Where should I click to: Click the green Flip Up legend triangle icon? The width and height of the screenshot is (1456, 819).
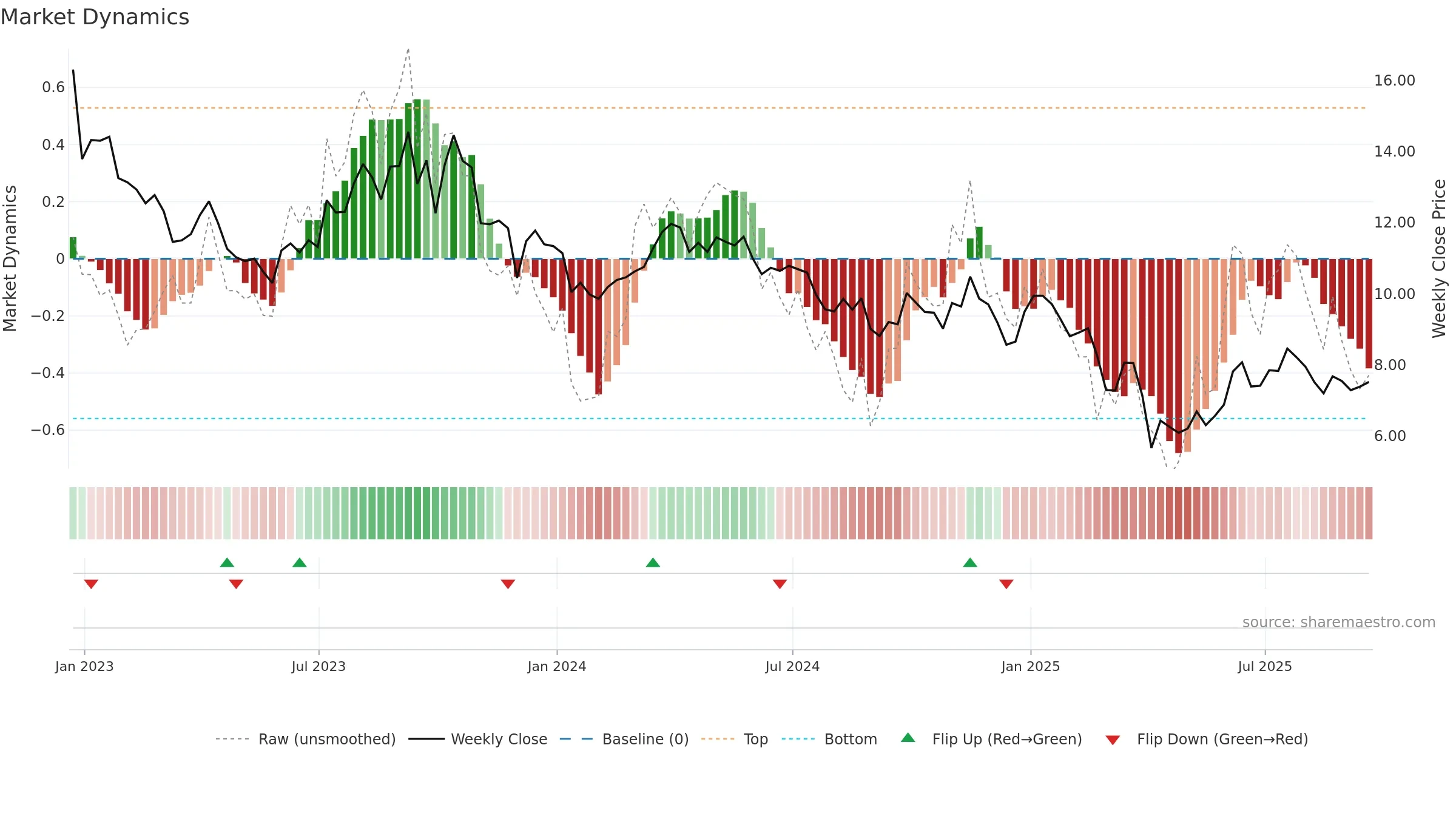pos(908,738)
